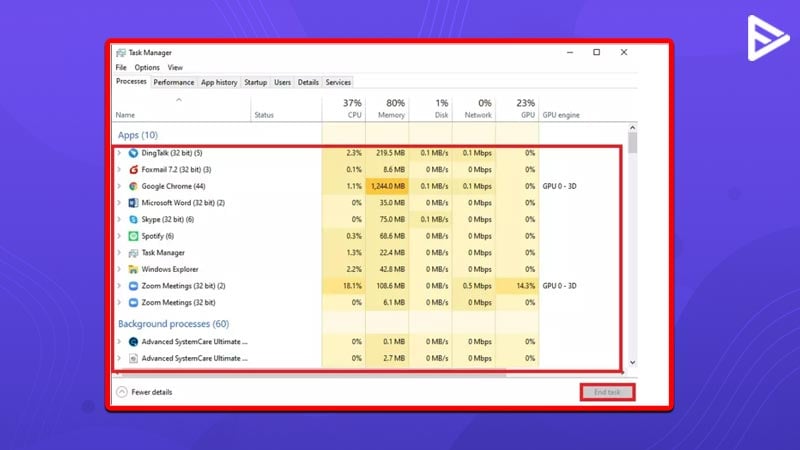The width and height of the screenshot is (800, 450).
Task: Click icon of Zoom Meetings (32 bit) (2)
Action: (133, 286)
